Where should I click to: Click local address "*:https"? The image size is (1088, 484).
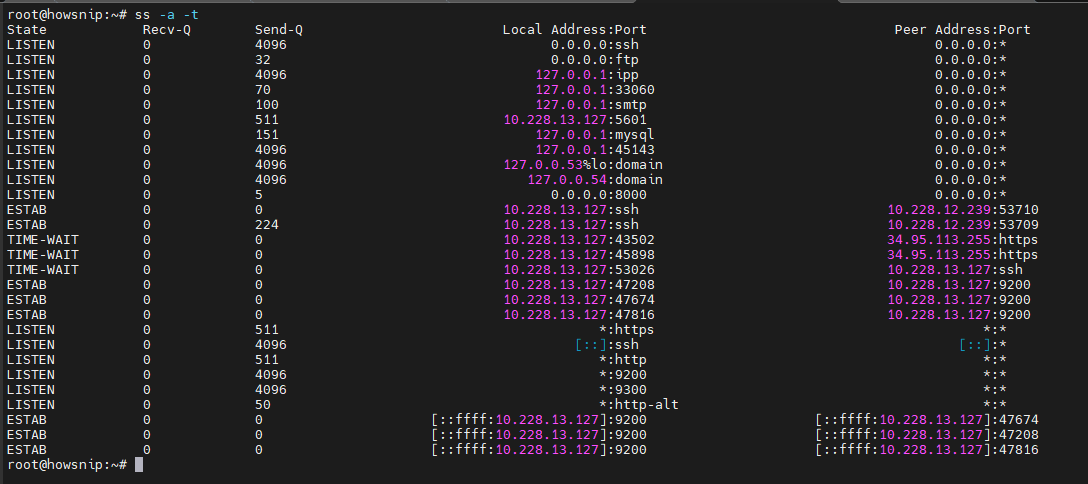[x=627, y=329]
